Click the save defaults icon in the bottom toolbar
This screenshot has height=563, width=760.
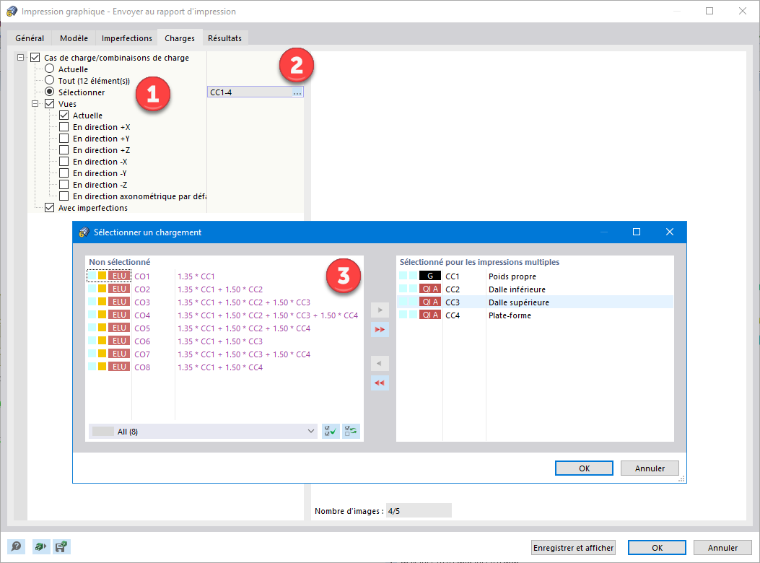click(62, 547)
